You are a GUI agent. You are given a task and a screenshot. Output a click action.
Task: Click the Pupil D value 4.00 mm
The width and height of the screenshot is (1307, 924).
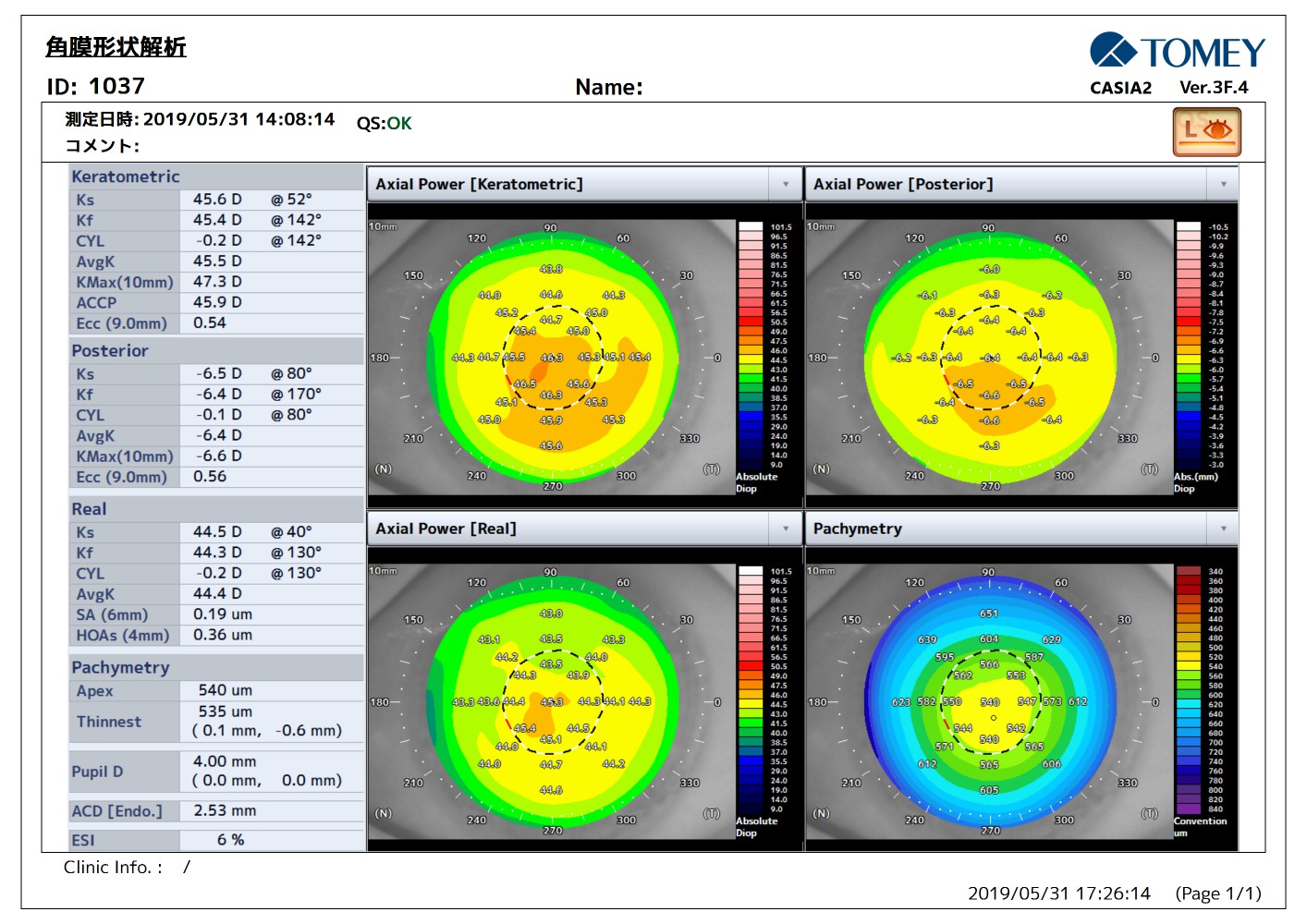click(x=225, y=761)
